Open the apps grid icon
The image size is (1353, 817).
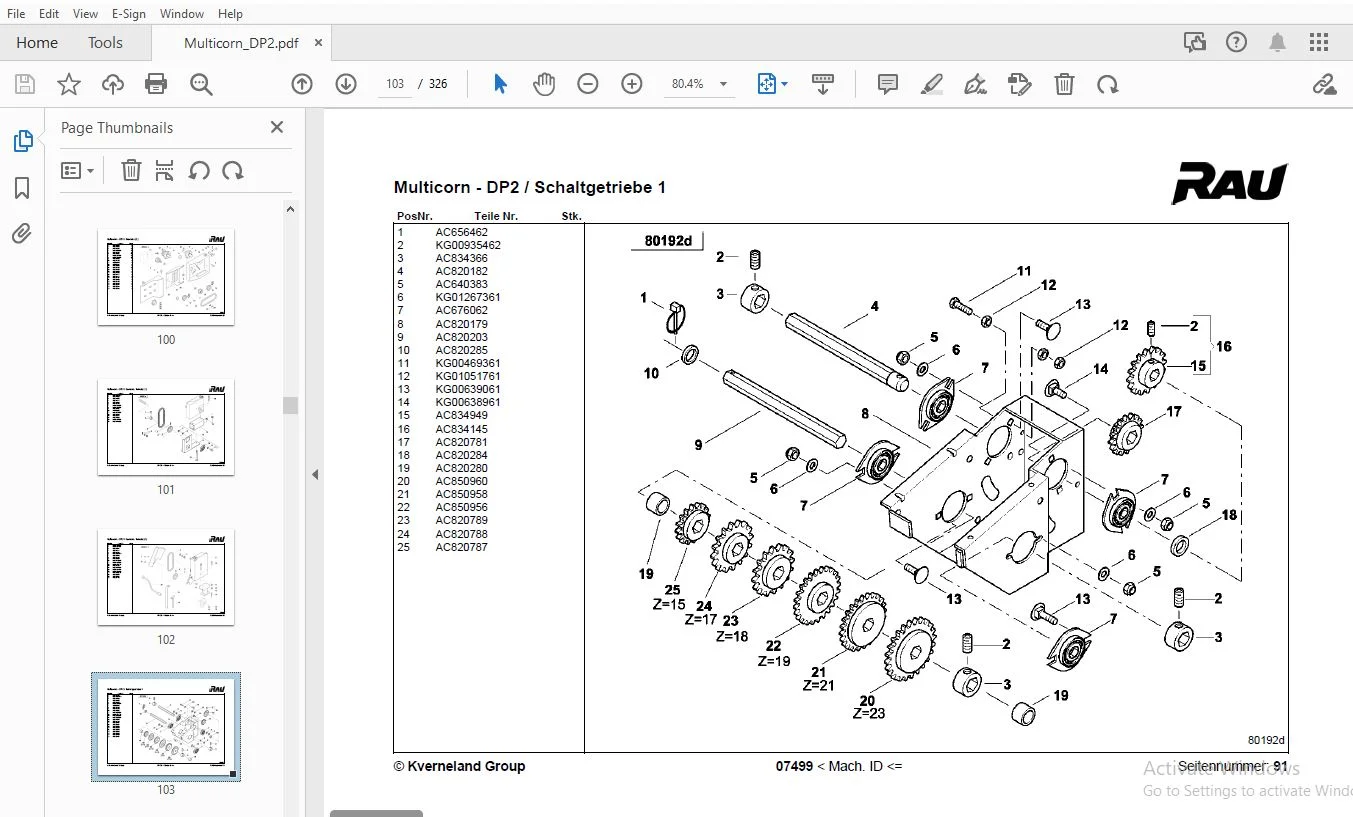[x=1319, y=42]
